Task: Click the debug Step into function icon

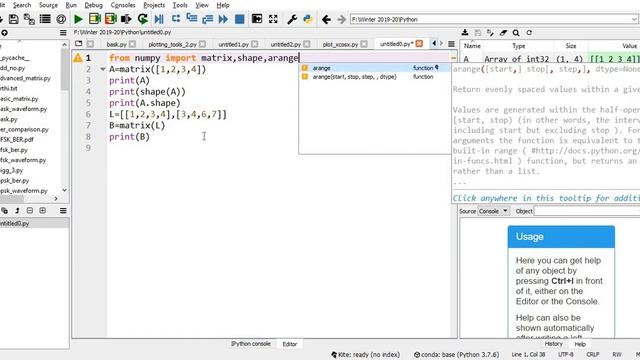Action: tap(191, 19)
